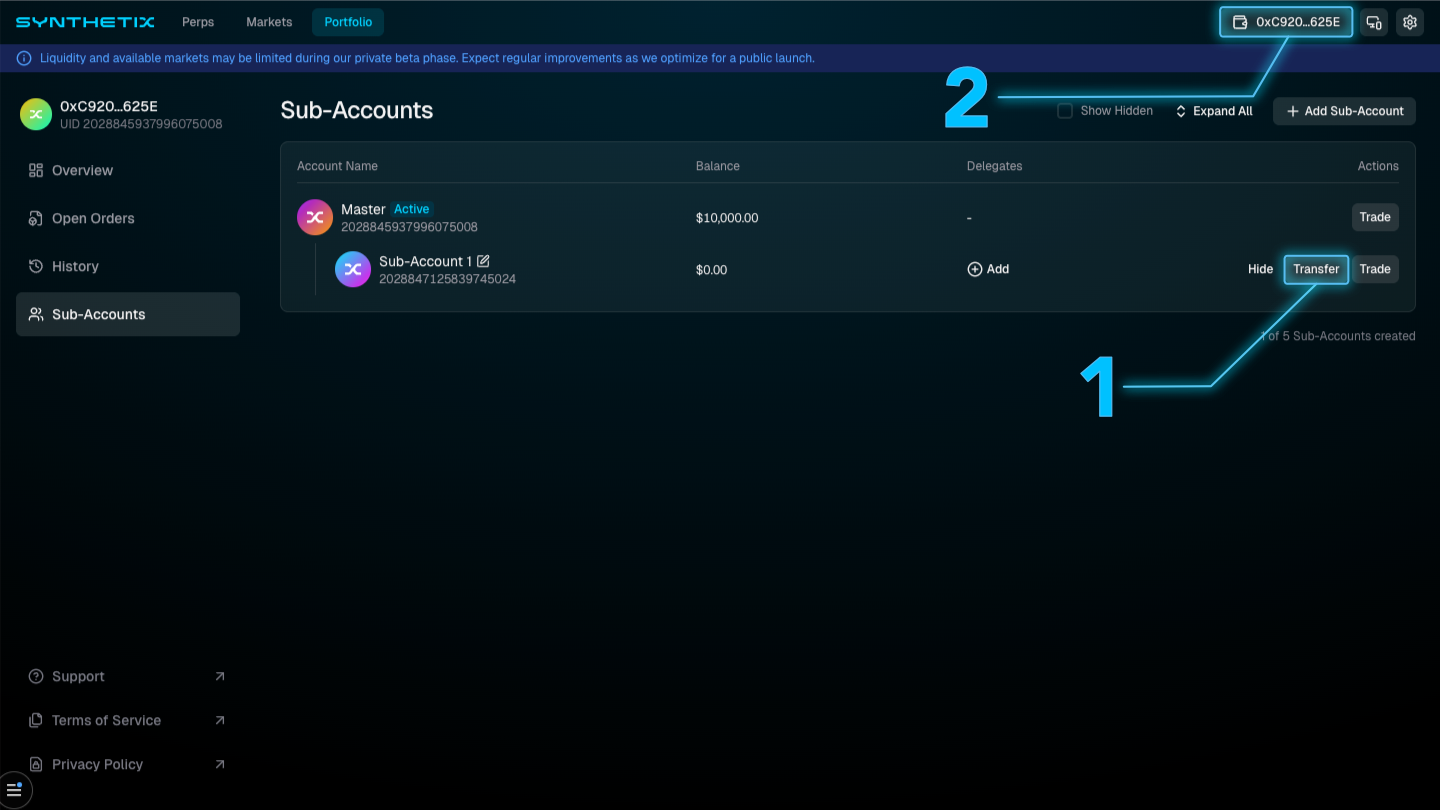Enable the Show Hidden checkbox
The width and height of the screenshot is (1440, 810).
coord(1065,110)
